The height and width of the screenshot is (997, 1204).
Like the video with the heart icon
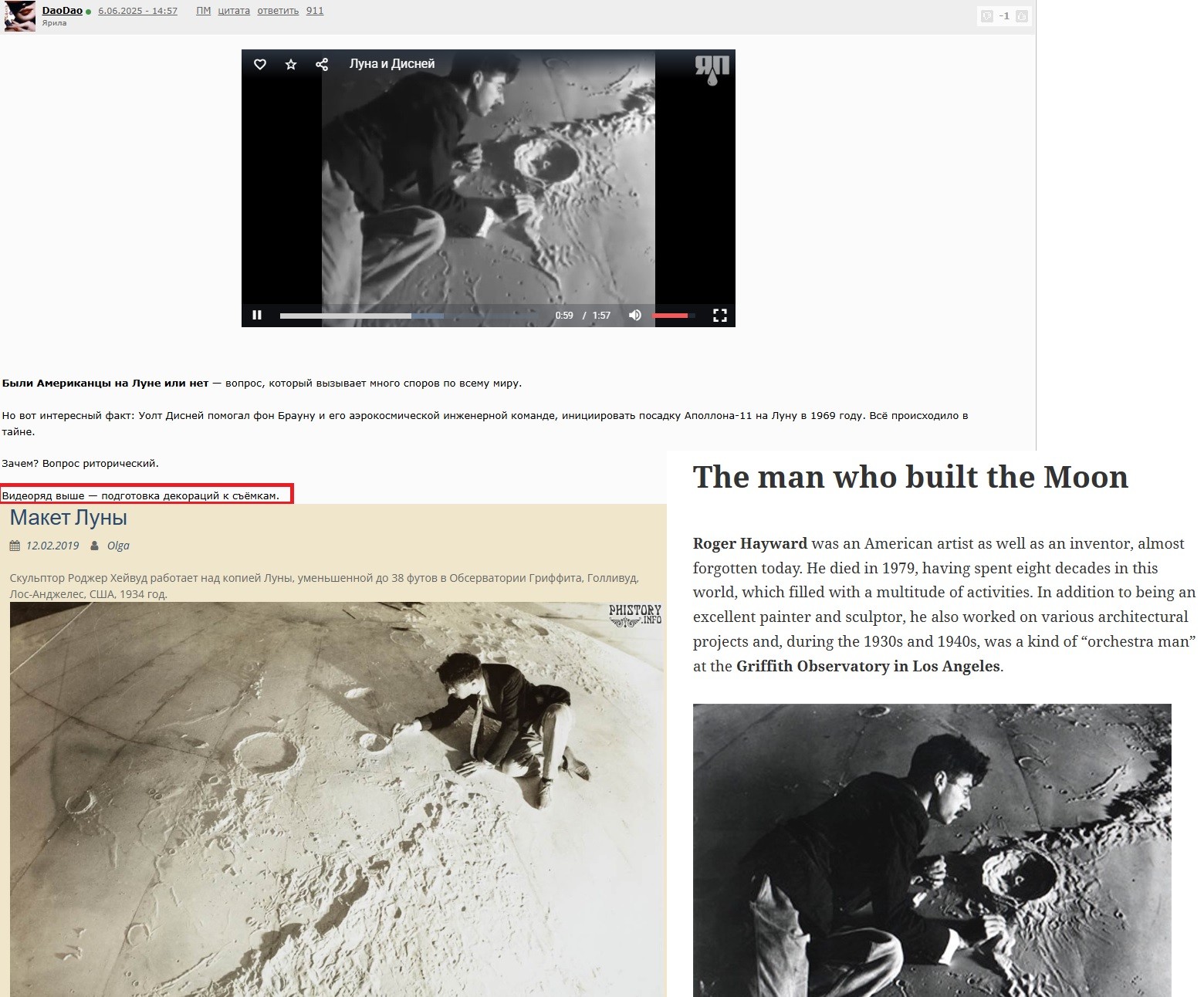tap(260, 64)
